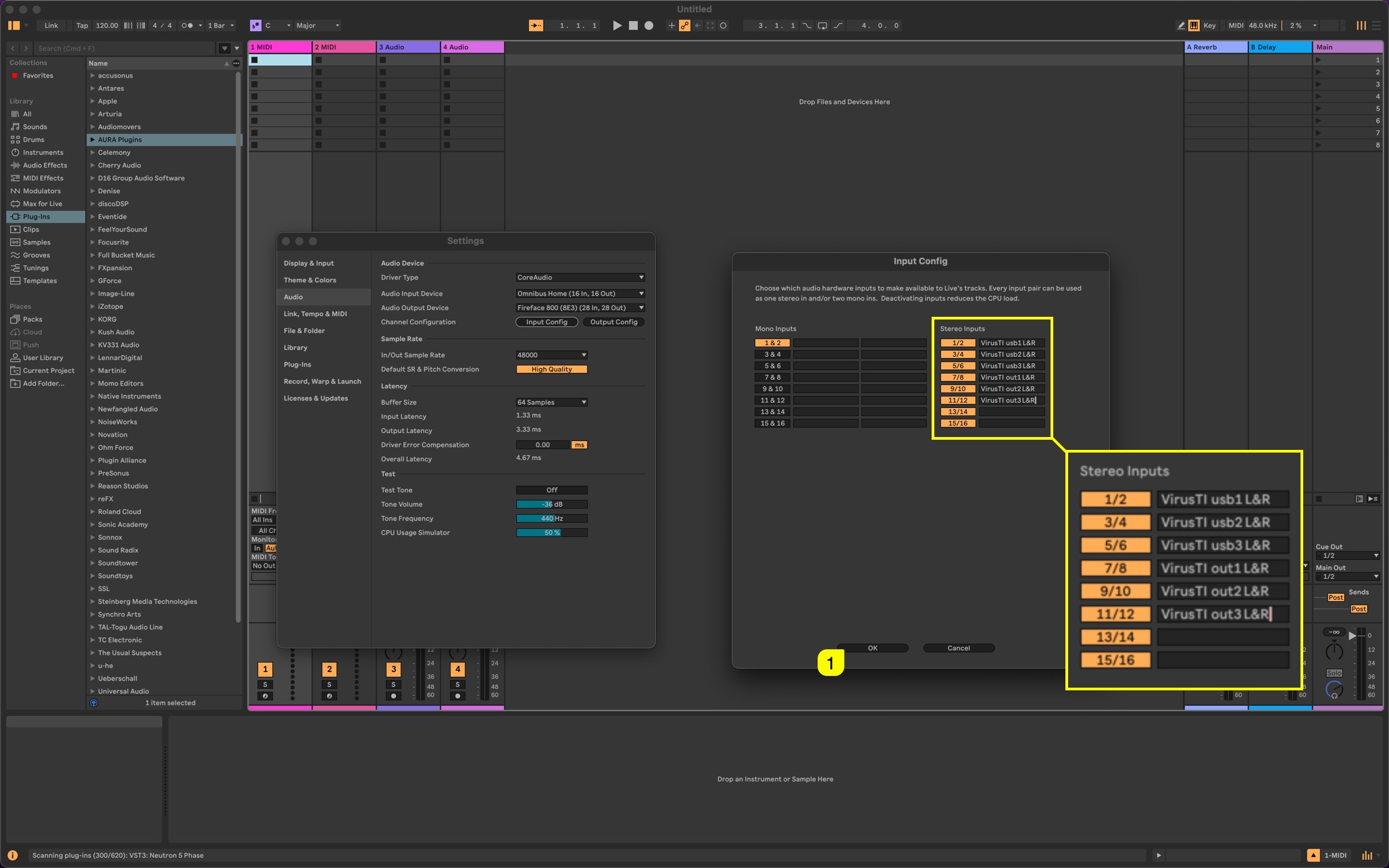Enable the Loop switch in transport

click(x=822, y=26)
